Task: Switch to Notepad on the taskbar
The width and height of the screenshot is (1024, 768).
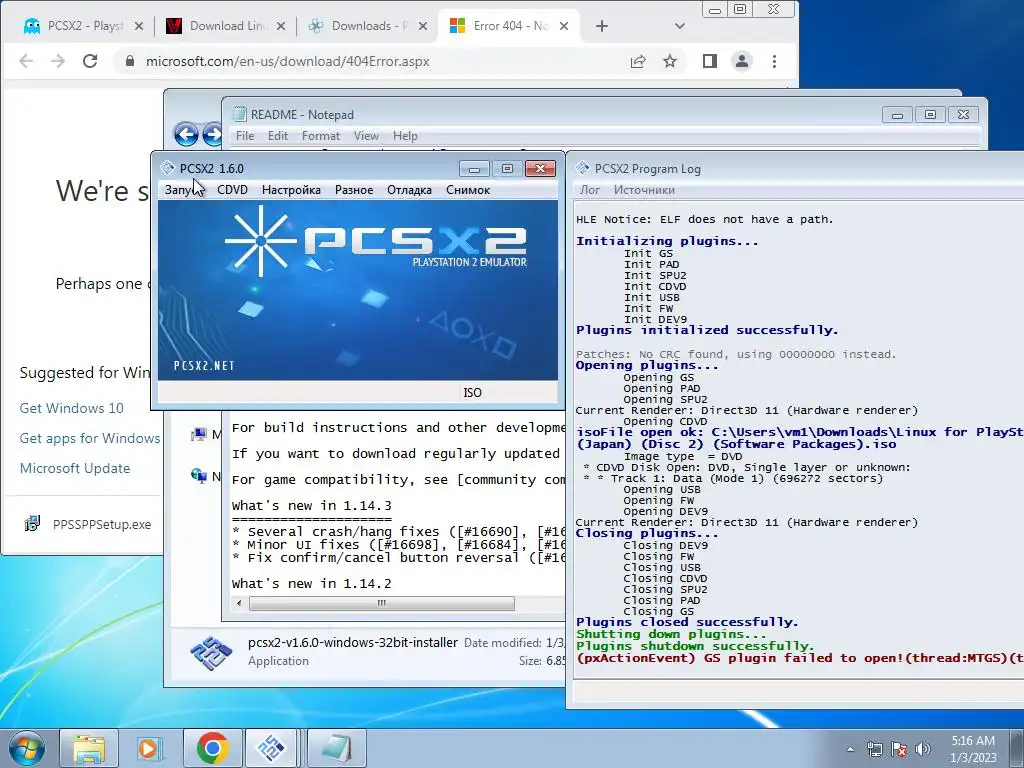Action: tap(336, 748)
